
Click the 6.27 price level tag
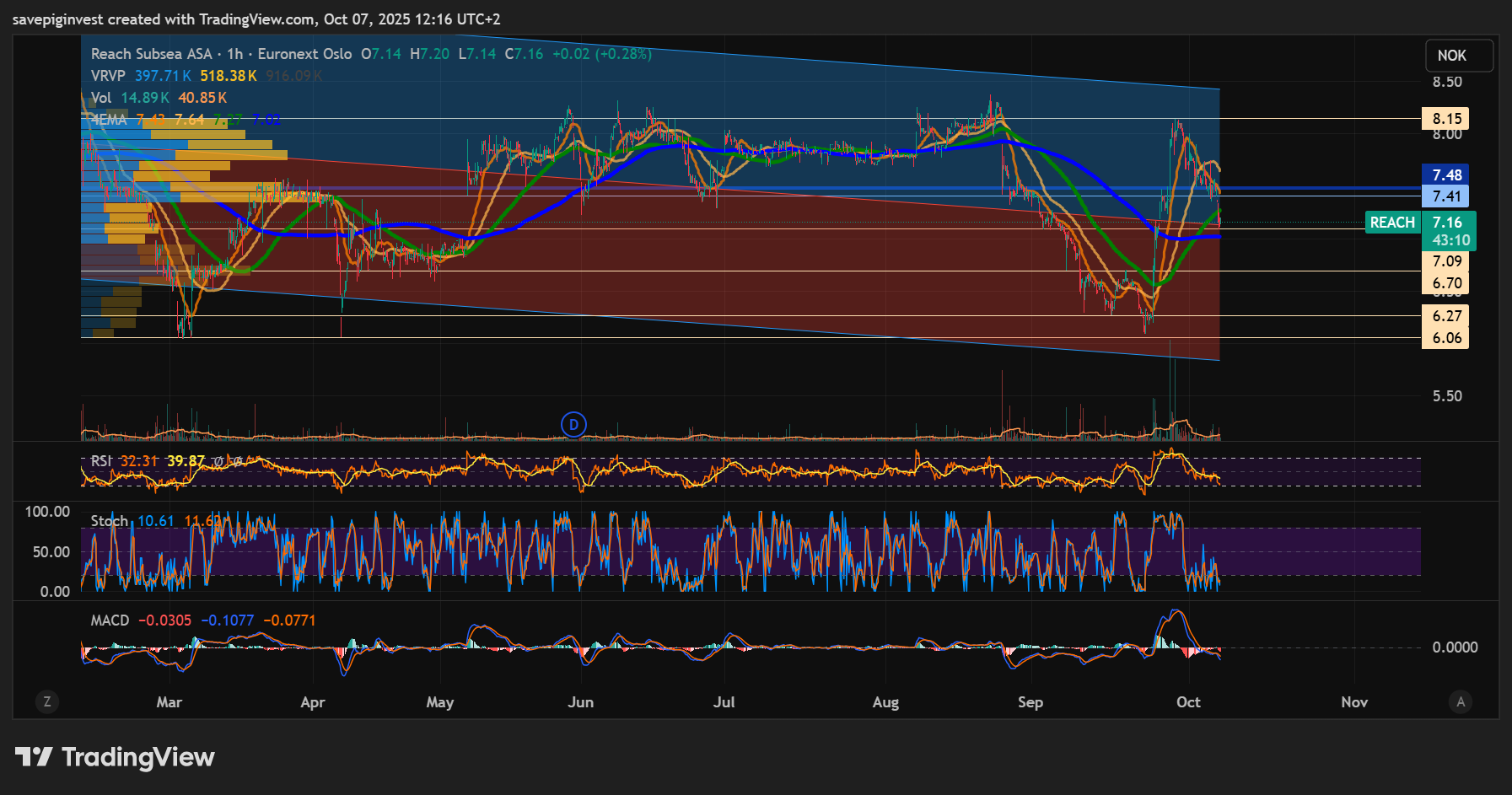coord(1446,316)
